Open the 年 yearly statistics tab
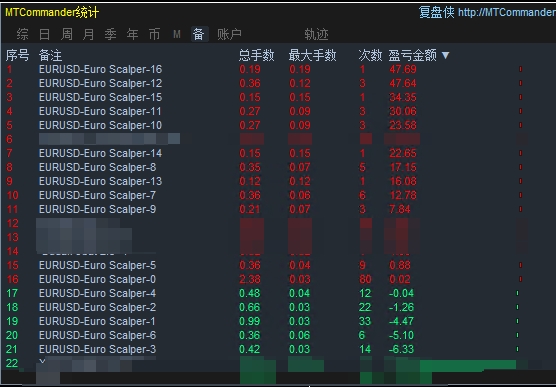This screenshot has height=387, width=556. coord(132,34)
